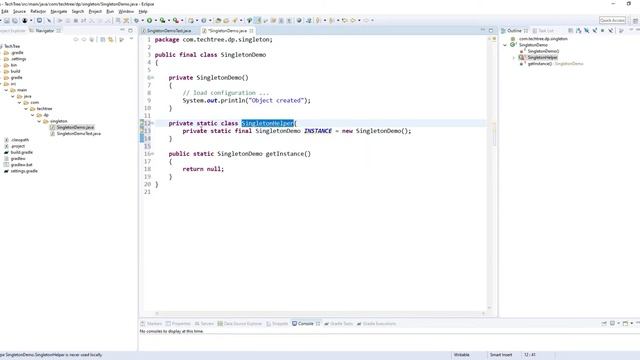Open the Navigator view menu arrow
Screen dimensions: 640x360
click(x=131, y=39)
